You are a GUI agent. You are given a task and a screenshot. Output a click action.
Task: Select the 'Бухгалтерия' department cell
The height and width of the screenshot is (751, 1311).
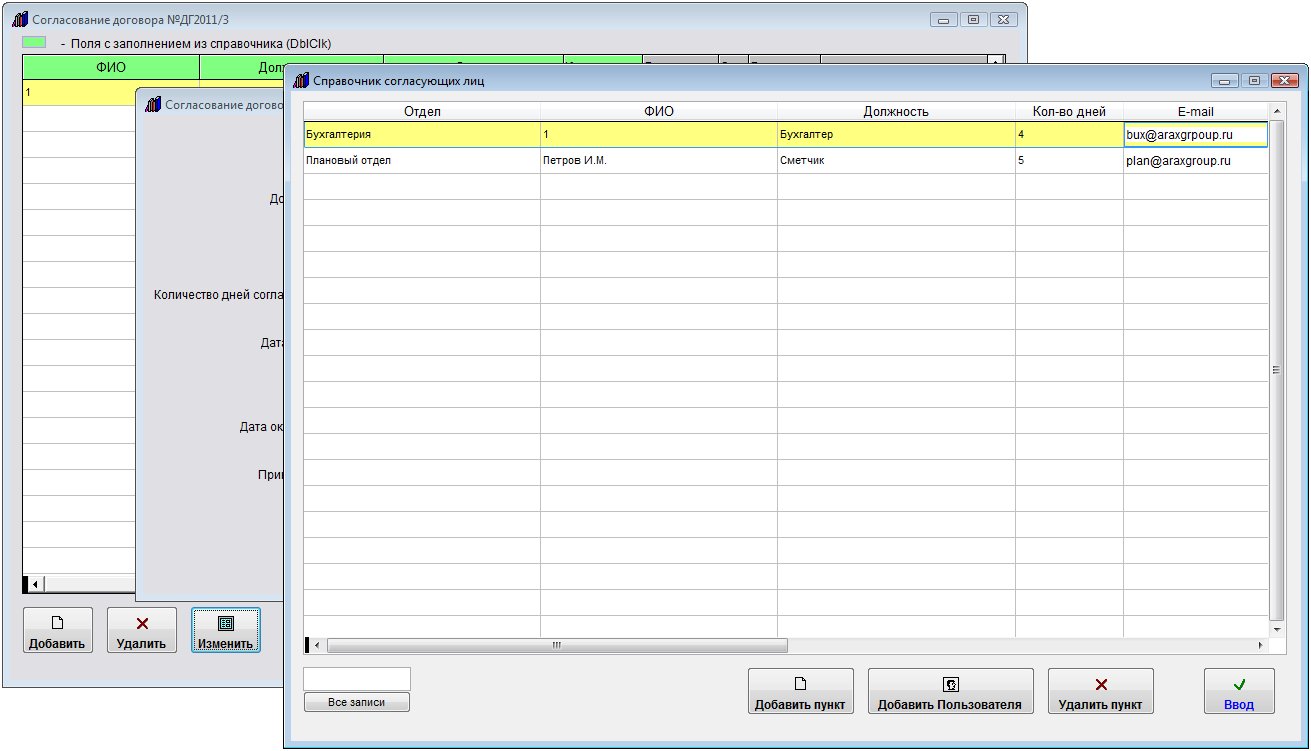click(x=422, y=135)
